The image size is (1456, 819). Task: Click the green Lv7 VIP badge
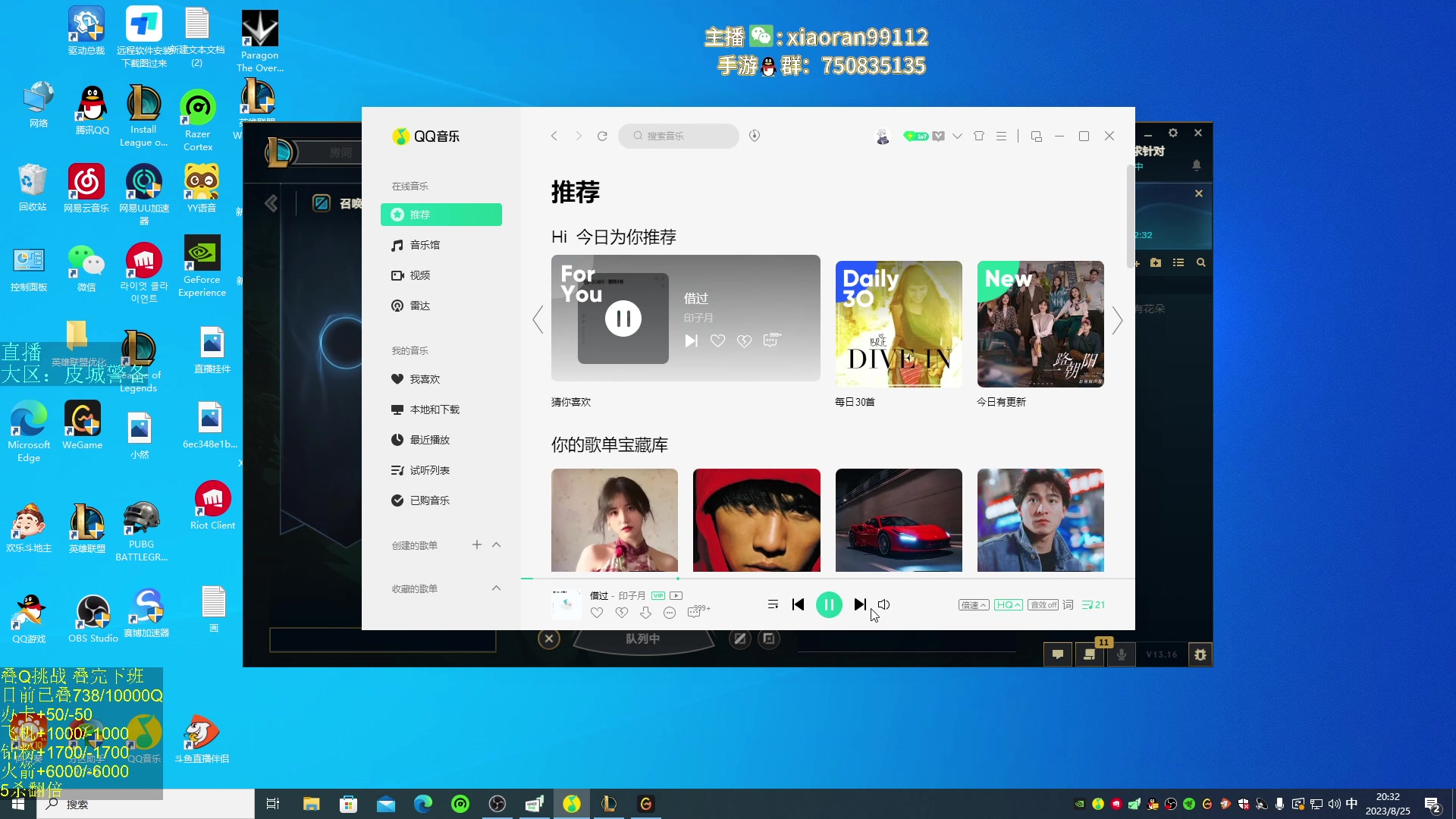pos(916,136)
